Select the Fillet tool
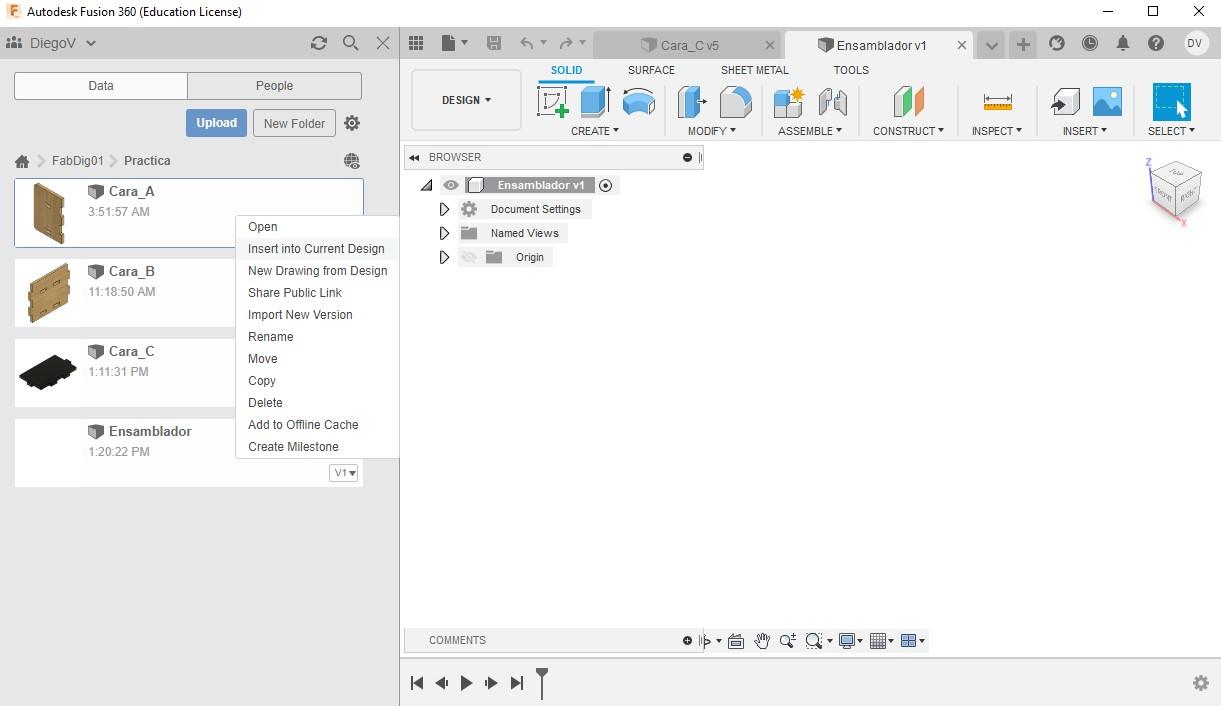Viewport: 1221px width, 706px height. (x=736, y=102)
